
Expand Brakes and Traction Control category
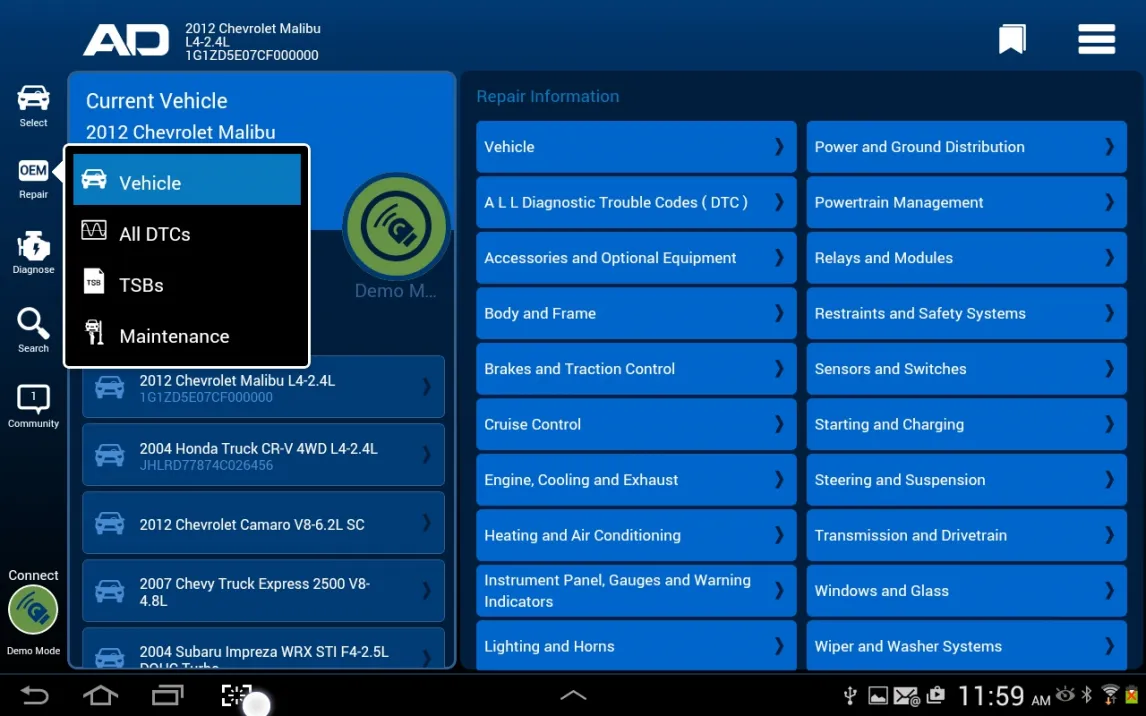click(635, 369)
